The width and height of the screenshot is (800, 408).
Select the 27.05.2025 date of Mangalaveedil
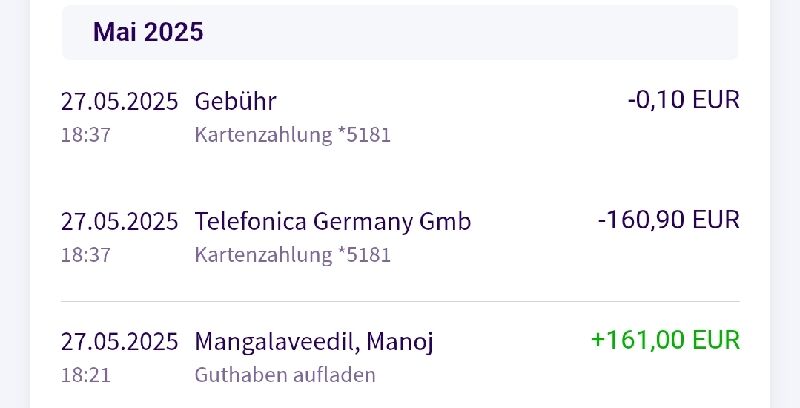(x=119, y=341)
